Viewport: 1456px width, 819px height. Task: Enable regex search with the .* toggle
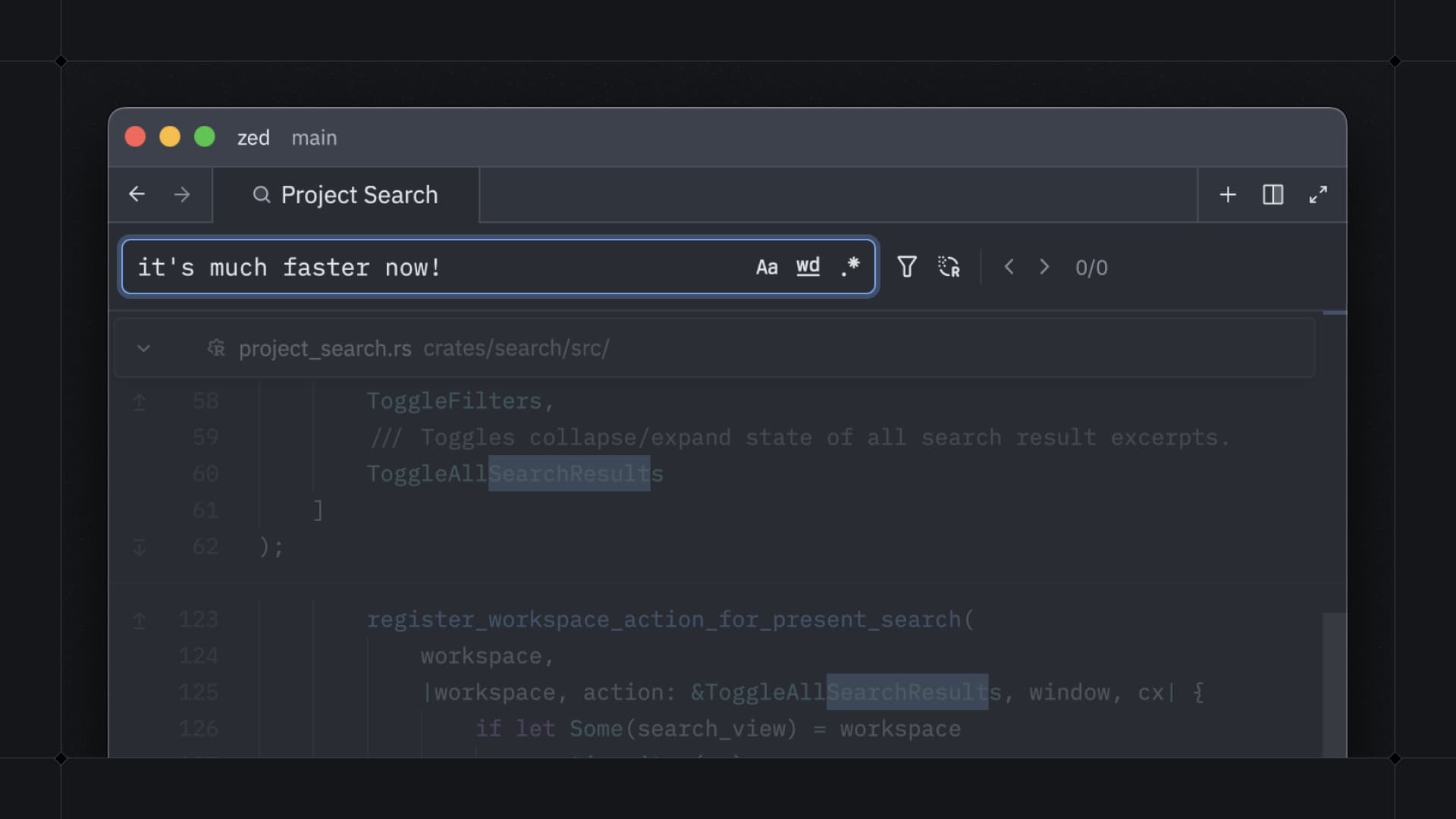pos(850,266)
